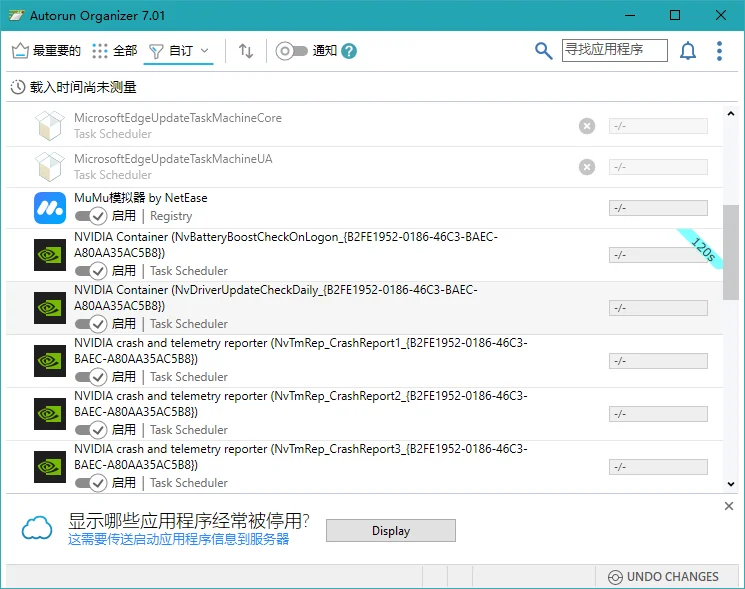The image size is (745, 589).
Task: Open the help question mark icon
Action: pos(349,51)
